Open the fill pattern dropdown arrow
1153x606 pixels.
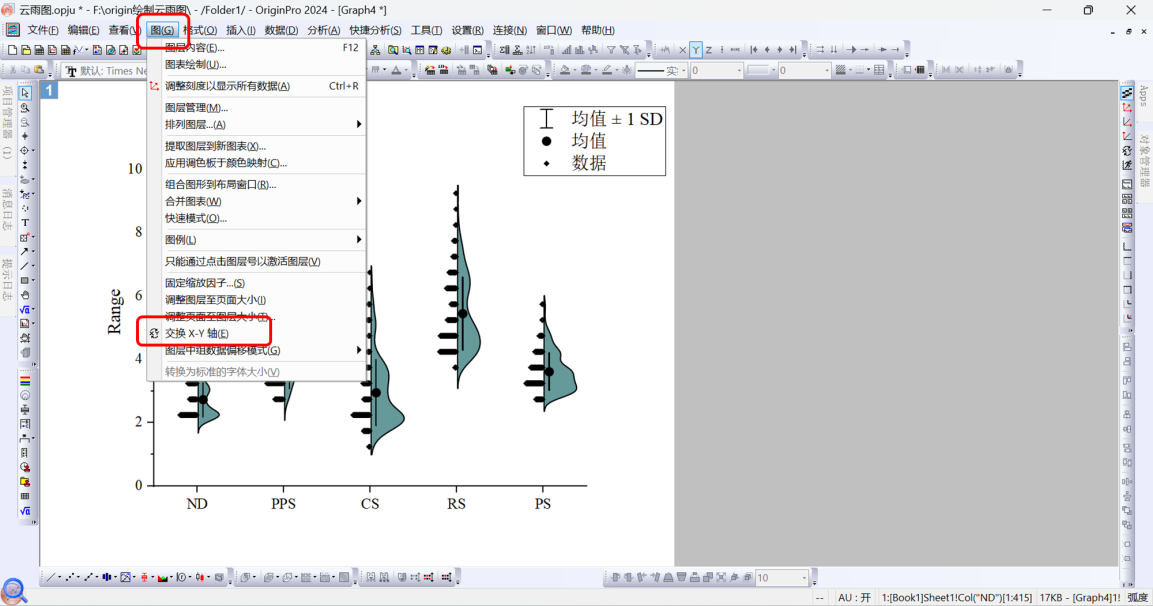point(851,71)
